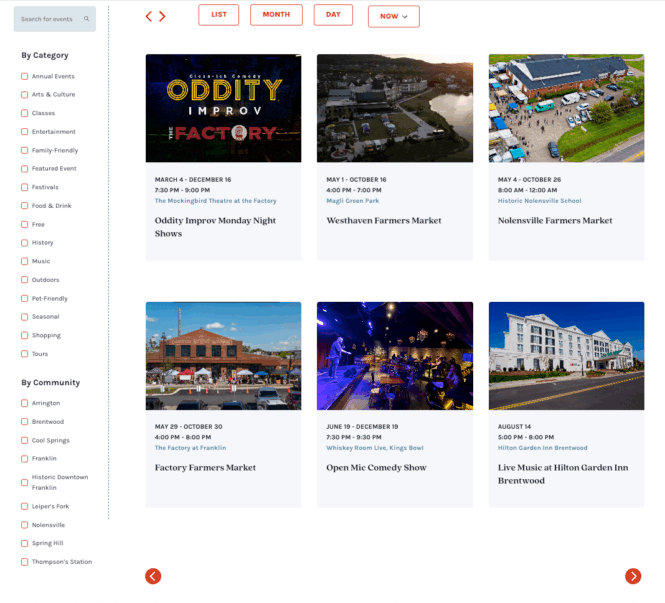Check the Featured Event category
Image resolution: width=665 pixels, height=603 pixels.
tap(25, 169)
